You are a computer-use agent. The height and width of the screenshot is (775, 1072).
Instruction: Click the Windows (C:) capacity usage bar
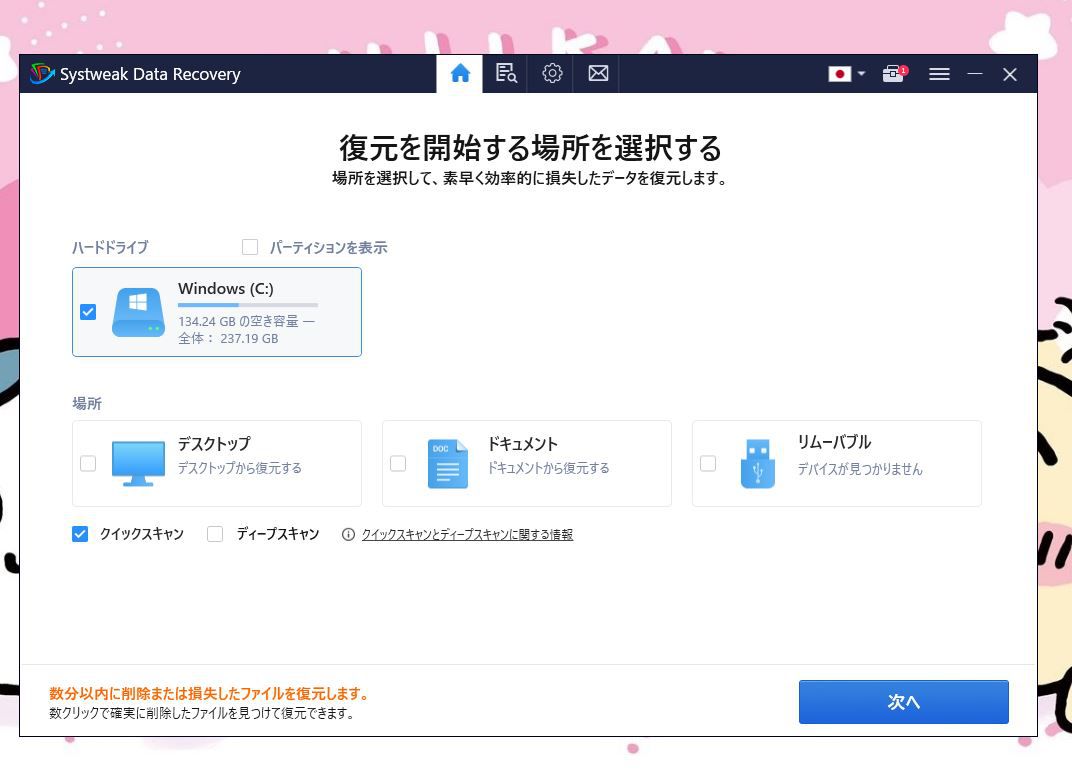[247, 305]
